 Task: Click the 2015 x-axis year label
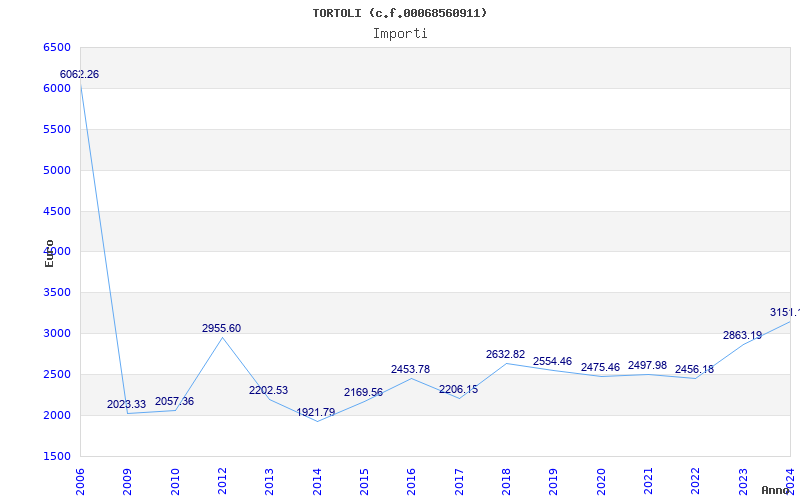(x=364, y=482)
